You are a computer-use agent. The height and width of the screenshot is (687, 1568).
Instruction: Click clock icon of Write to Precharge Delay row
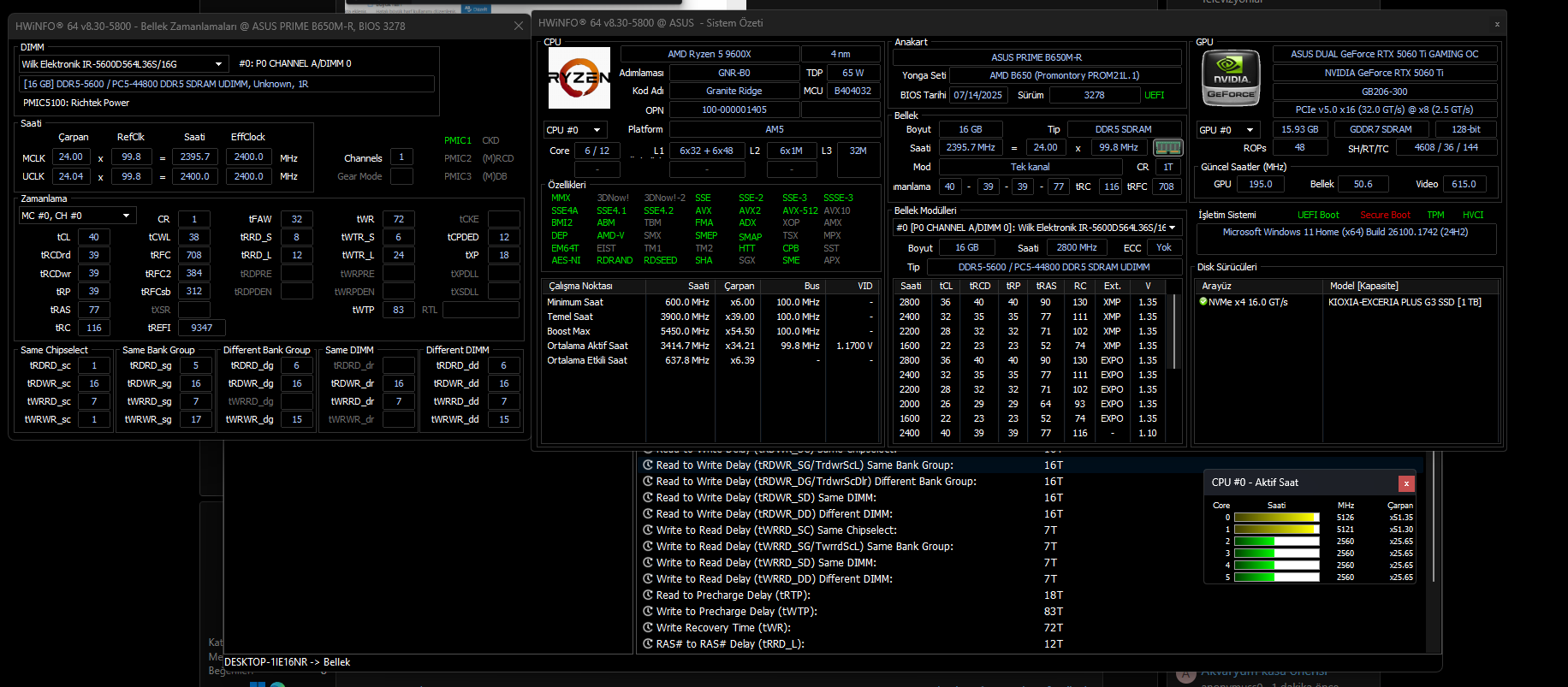pos(648,612)
